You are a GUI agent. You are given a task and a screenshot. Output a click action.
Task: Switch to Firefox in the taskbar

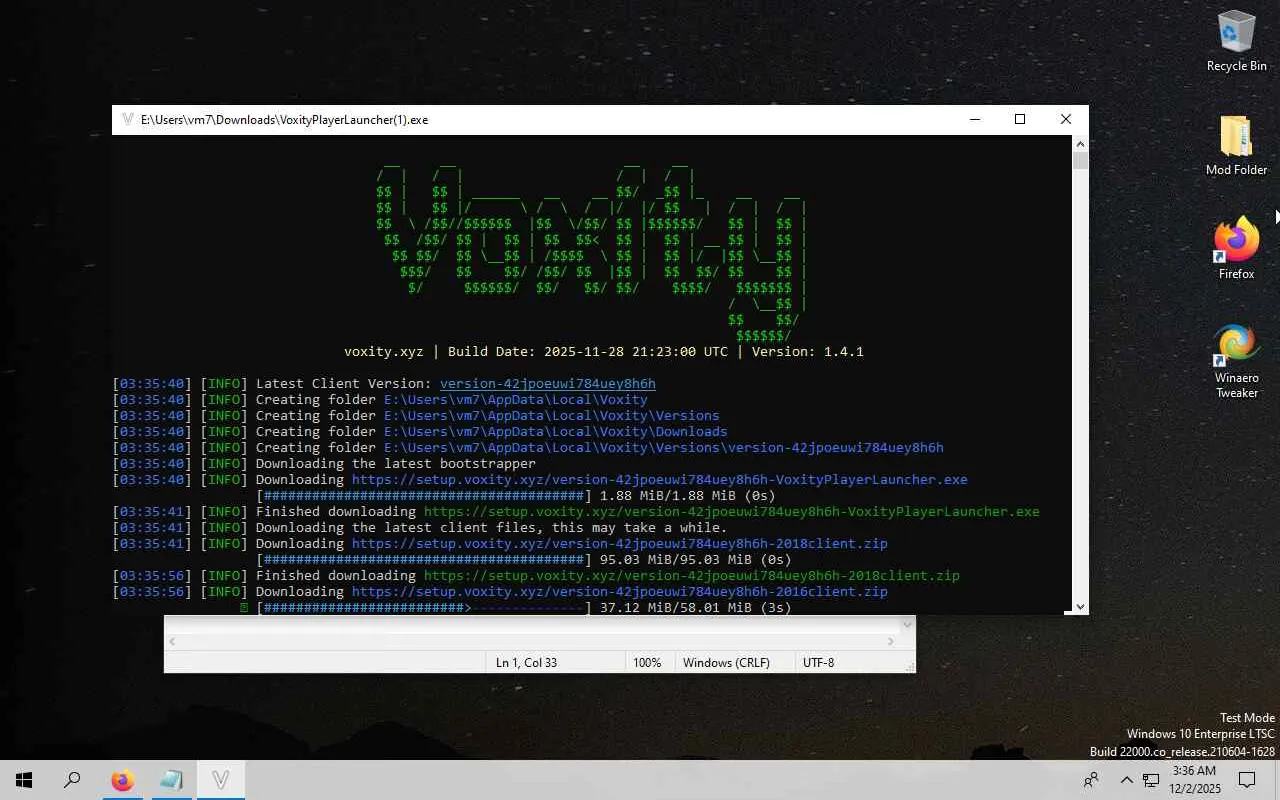point(122,780)
